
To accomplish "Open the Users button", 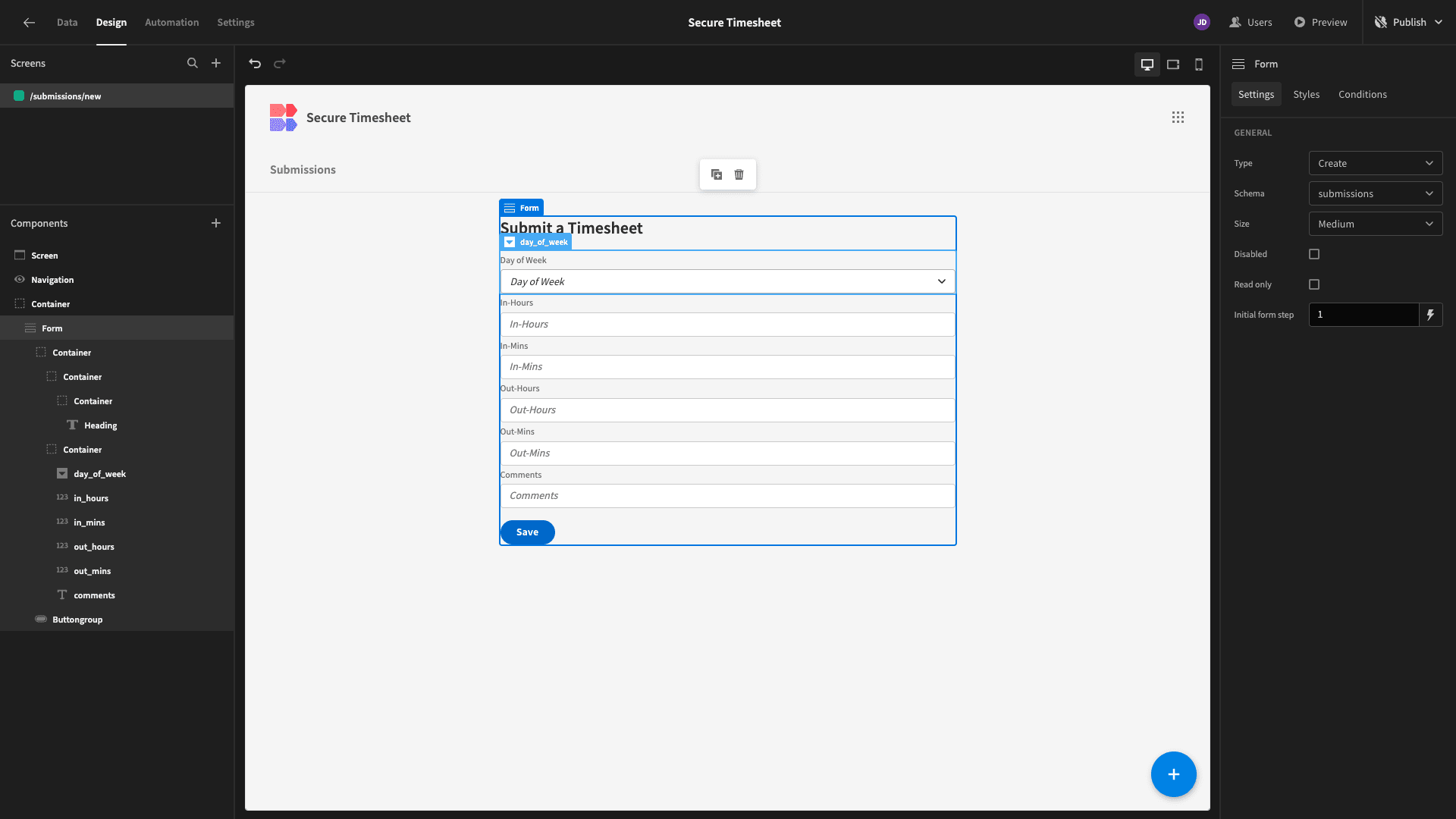I will [1250, 23].
